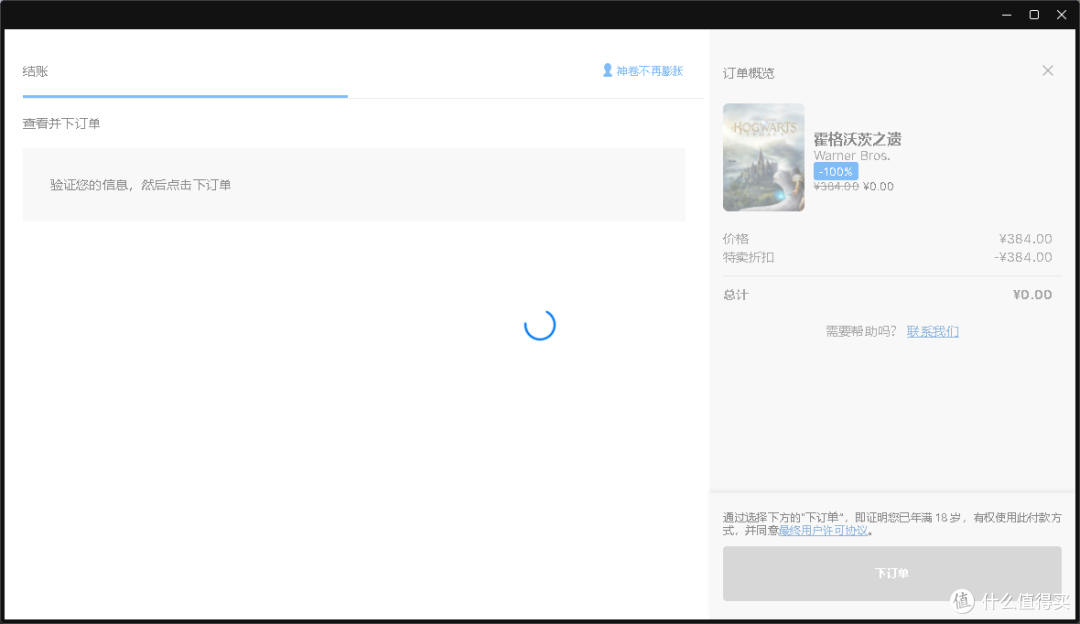Click the account name 神卷不再膨胀
This screenshot has height=624, width=1080.
pyautogui.click(x=650, y=71)
